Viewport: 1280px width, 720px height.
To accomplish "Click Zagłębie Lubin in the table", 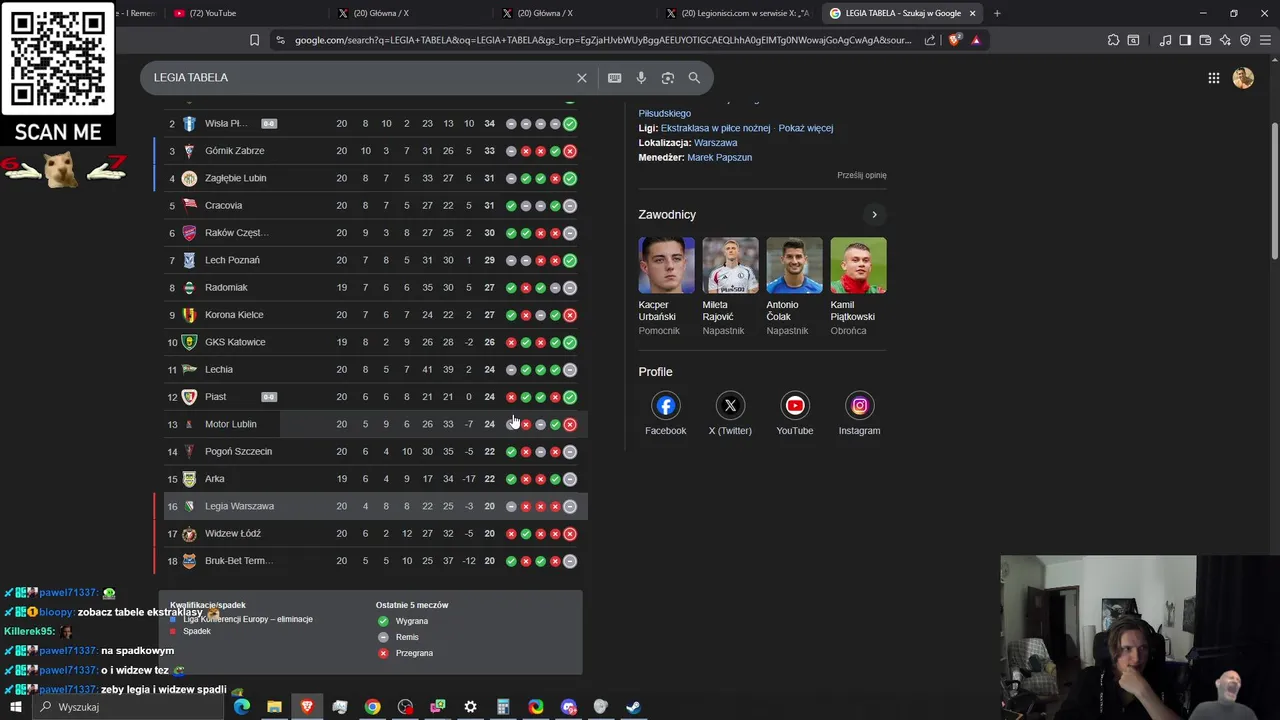I will point(235,178).
